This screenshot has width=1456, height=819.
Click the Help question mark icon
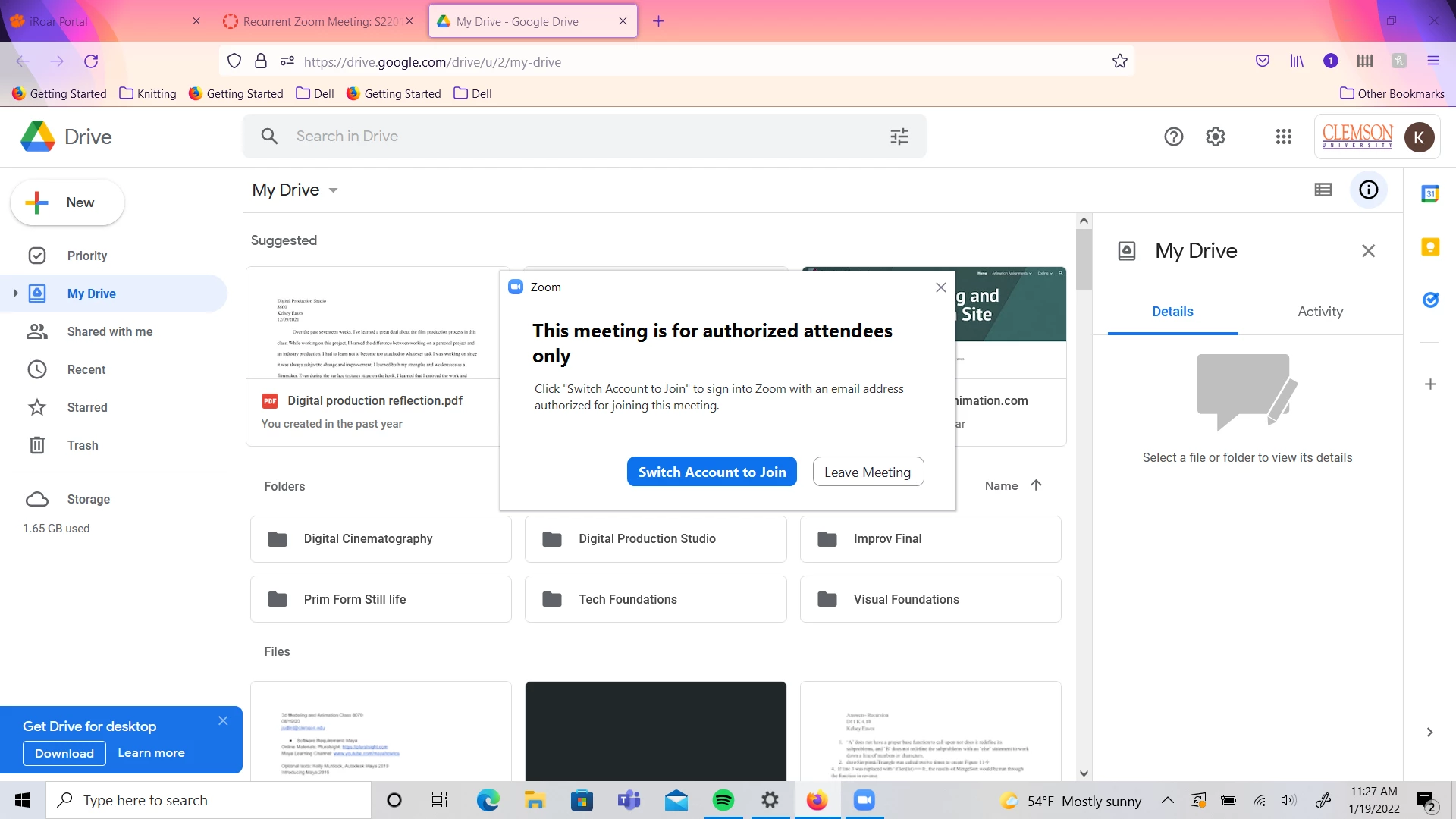pos(1173,136)
